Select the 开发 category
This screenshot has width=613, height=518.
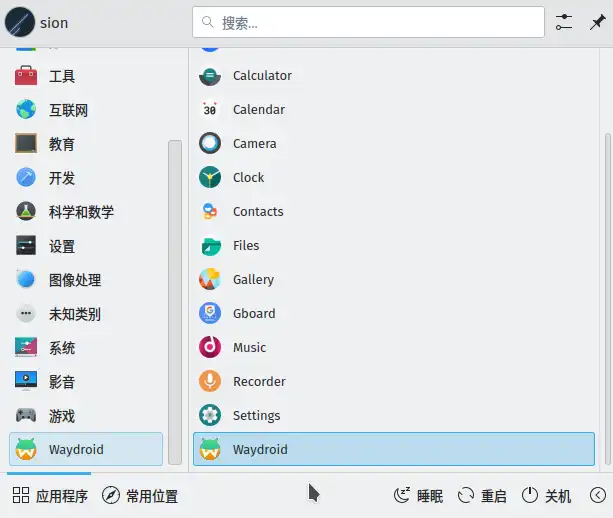click(61, 178)
